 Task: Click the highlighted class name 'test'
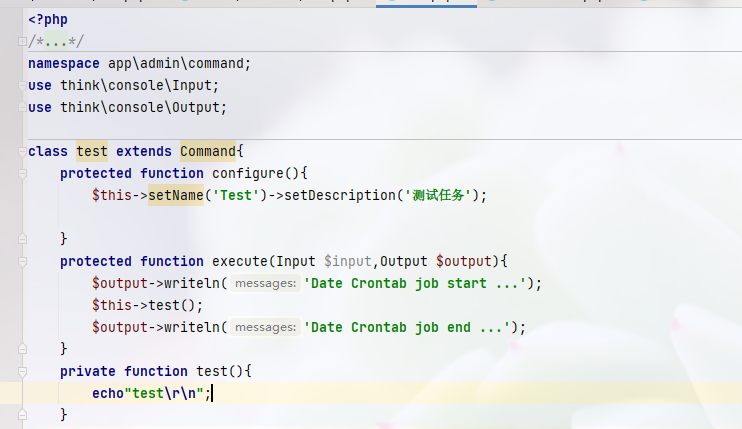(x=92, y=151)
